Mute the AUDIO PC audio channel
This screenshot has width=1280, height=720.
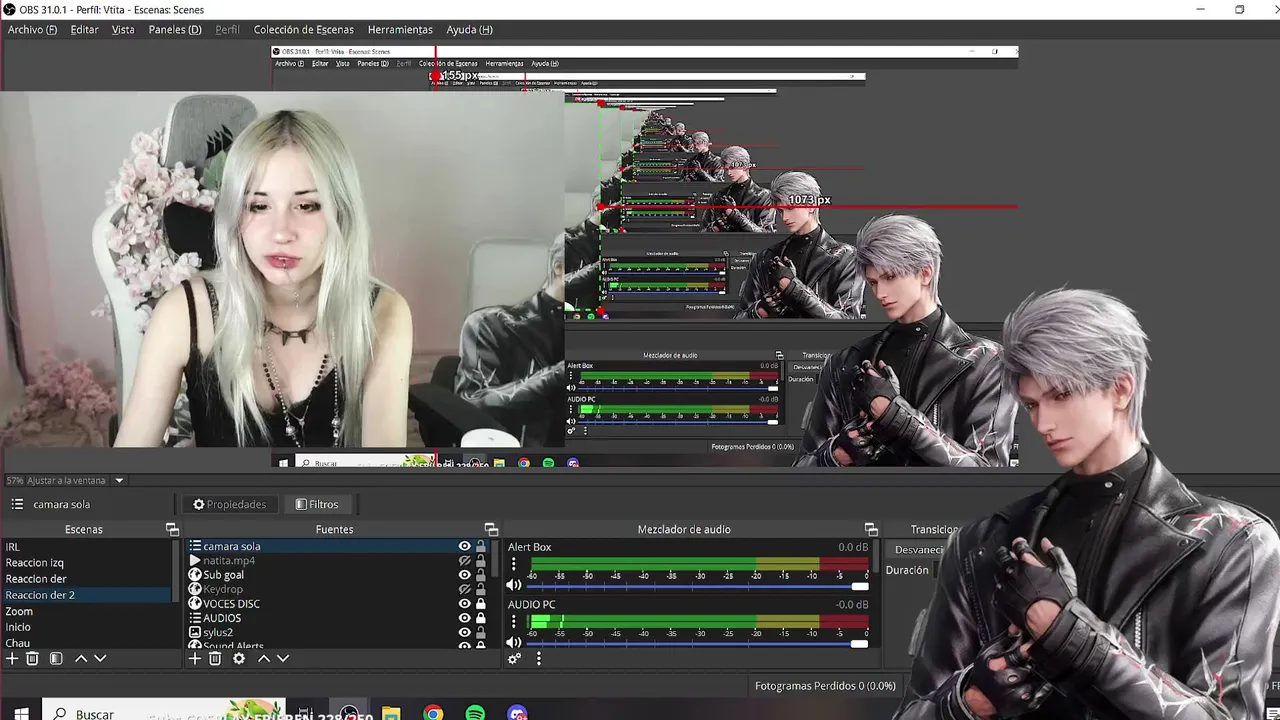click(x=514, y=642)
